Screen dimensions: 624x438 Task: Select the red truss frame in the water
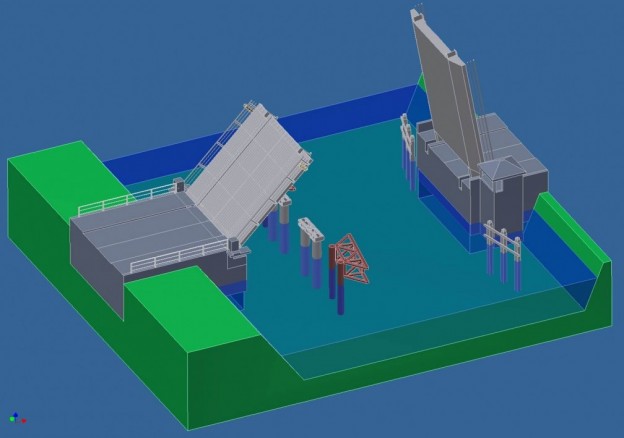[352, 258]
